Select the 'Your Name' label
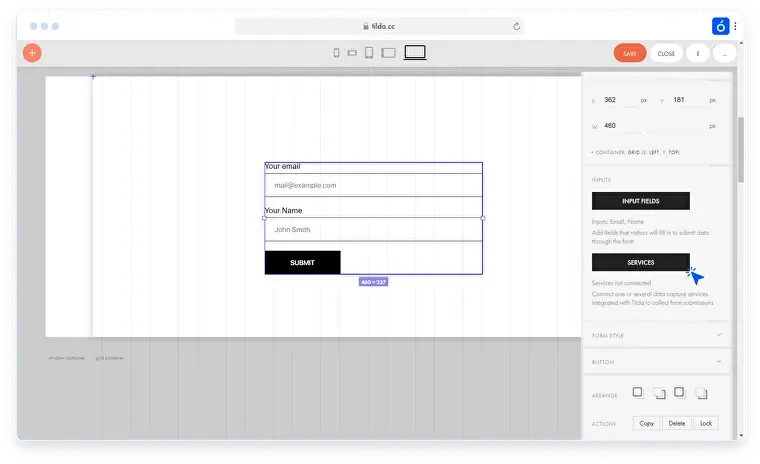Image resolution: width=760 pixels, height=464 pixels. tap(284, 210)
